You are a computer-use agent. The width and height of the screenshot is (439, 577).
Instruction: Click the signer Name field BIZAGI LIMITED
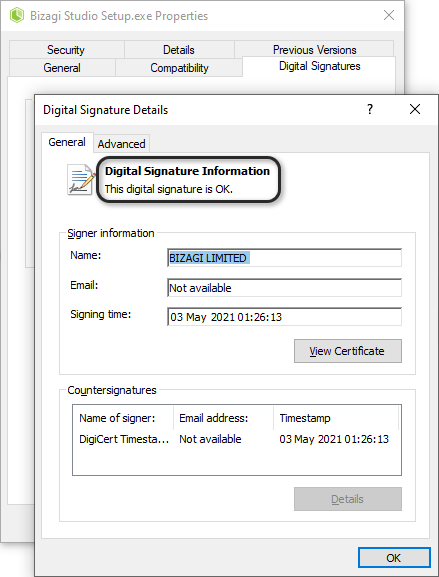(284, 258)
